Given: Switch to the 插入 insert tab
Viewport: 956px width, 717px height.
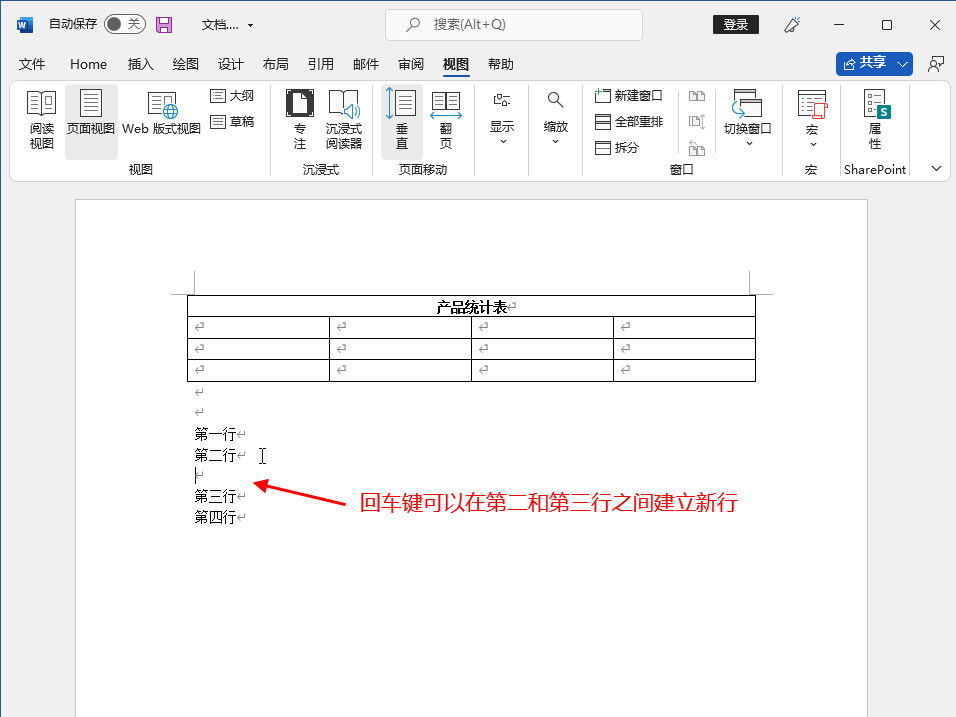Looking at the screenshot, I should coord(140,64).
